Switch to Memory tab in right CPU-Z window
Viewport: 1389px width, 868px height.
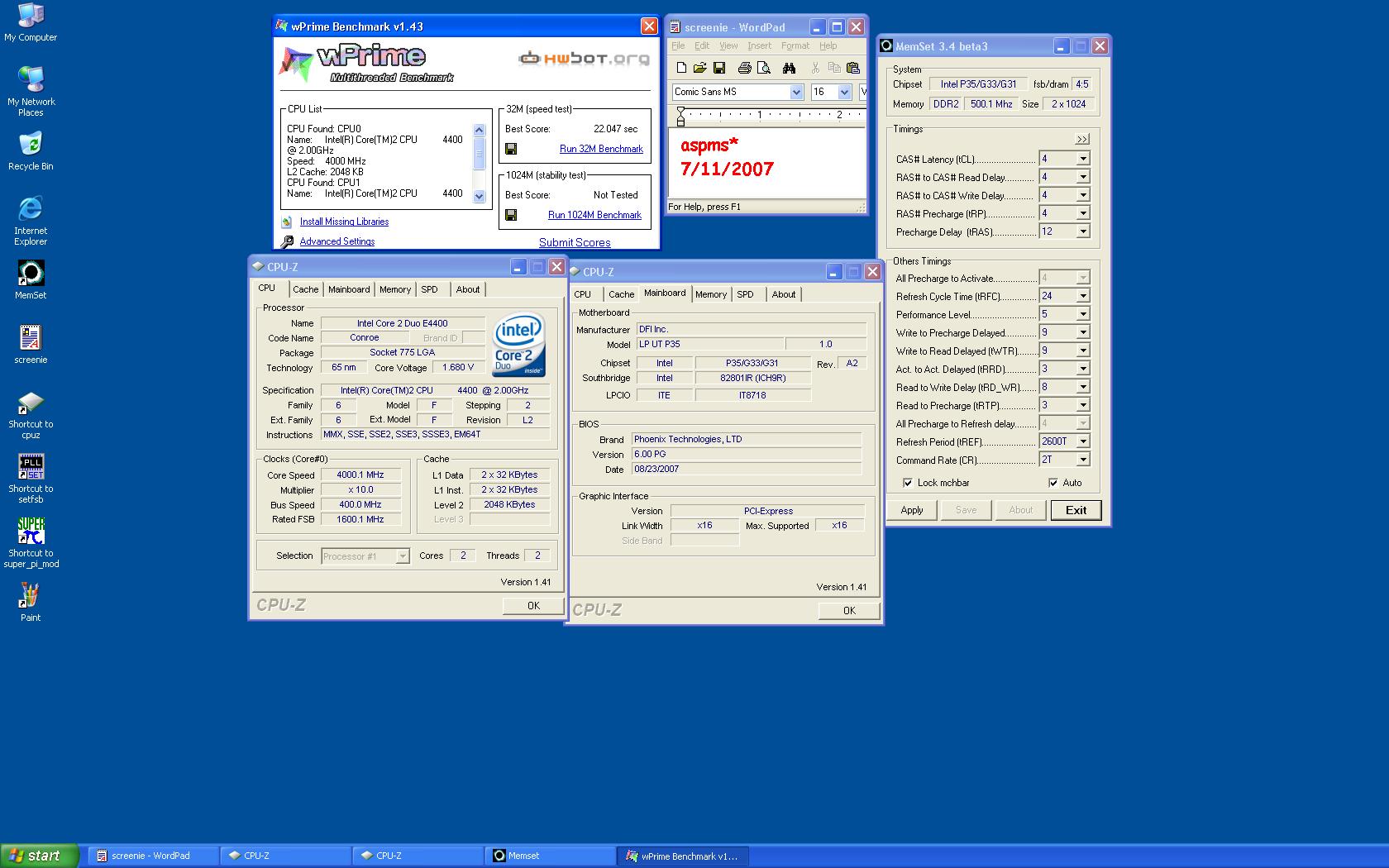point(711,294)
